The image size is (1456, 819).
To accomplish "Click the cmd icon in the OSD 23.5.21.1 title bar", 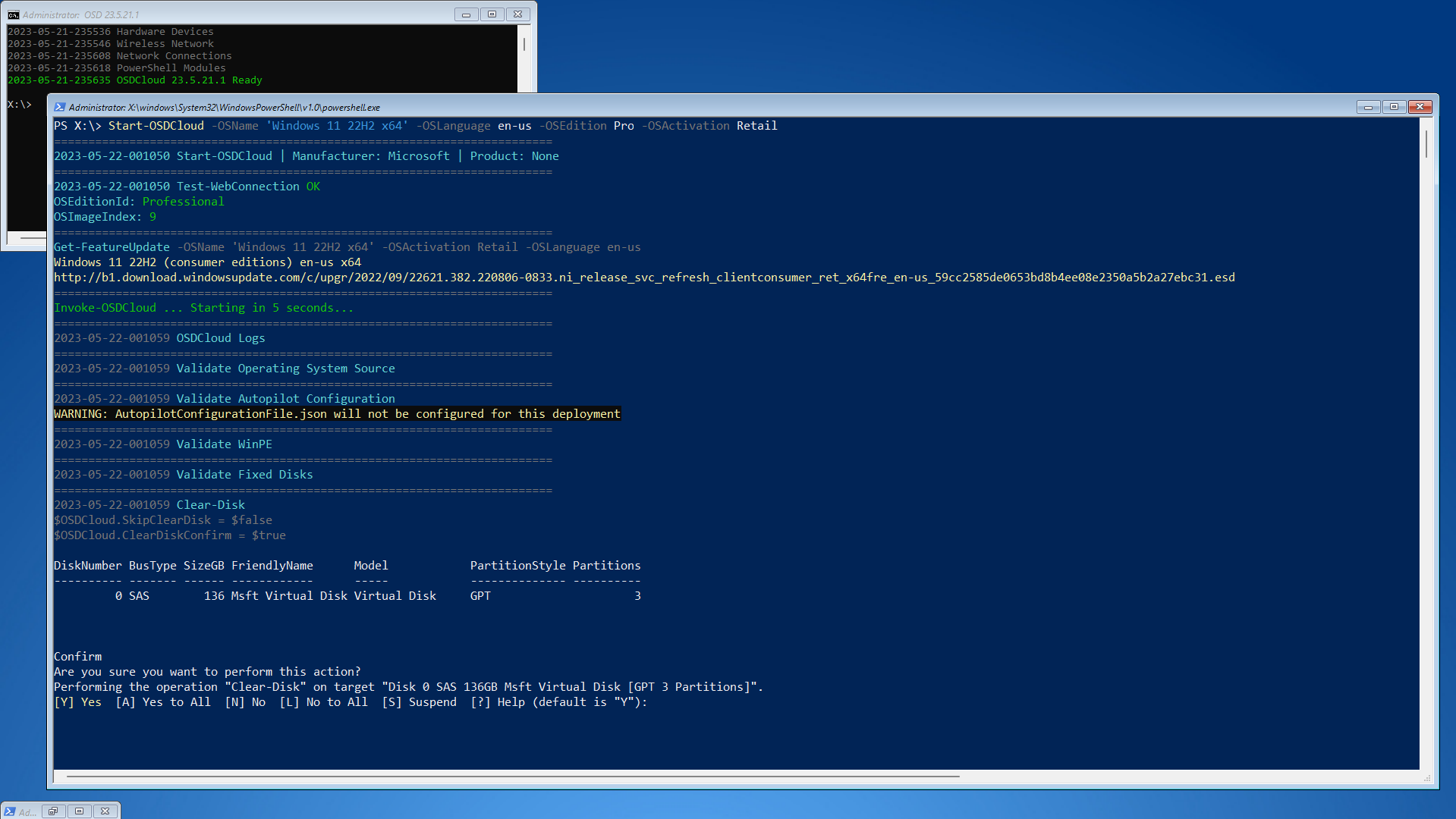I will click(x=14, y=14).
